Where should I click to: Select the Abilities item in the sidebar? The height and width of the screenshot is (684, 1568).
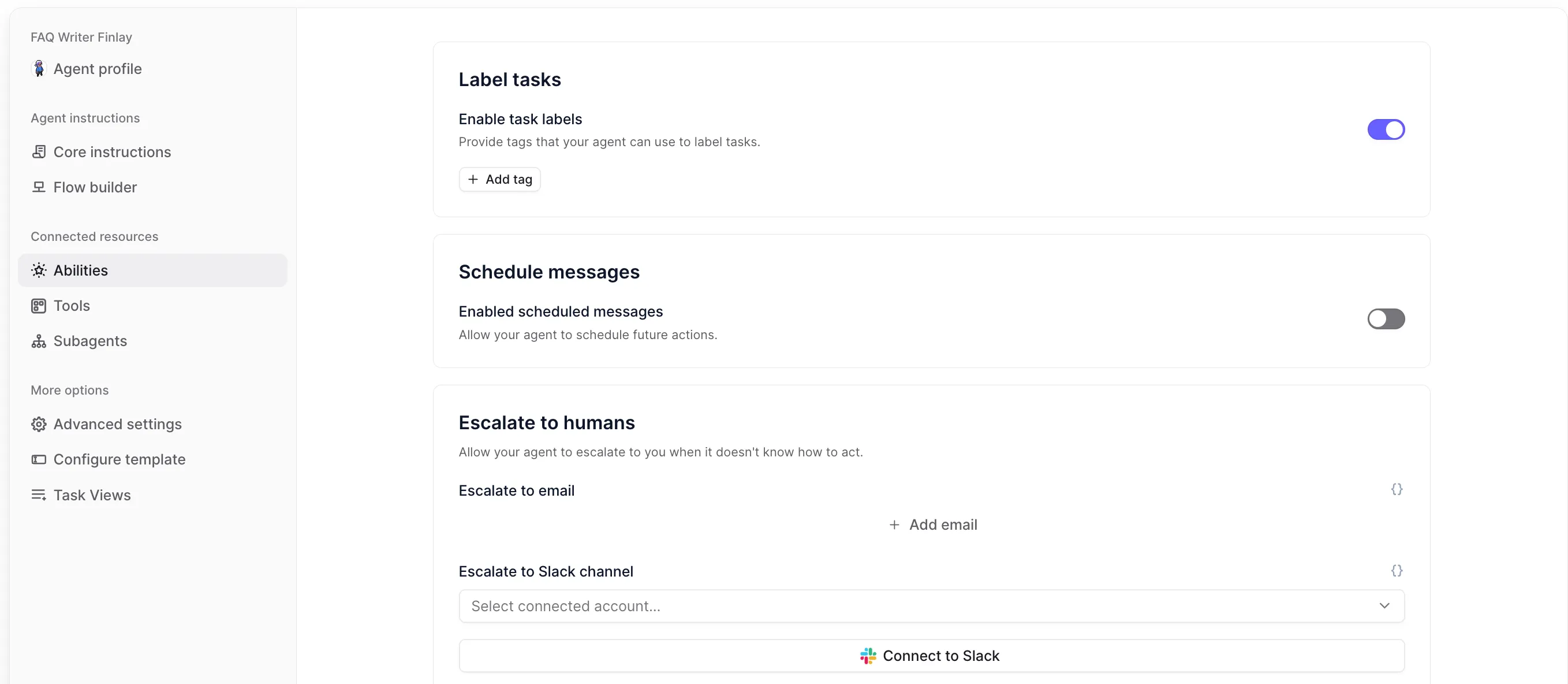pyautogui.click(x=80, y=270)
